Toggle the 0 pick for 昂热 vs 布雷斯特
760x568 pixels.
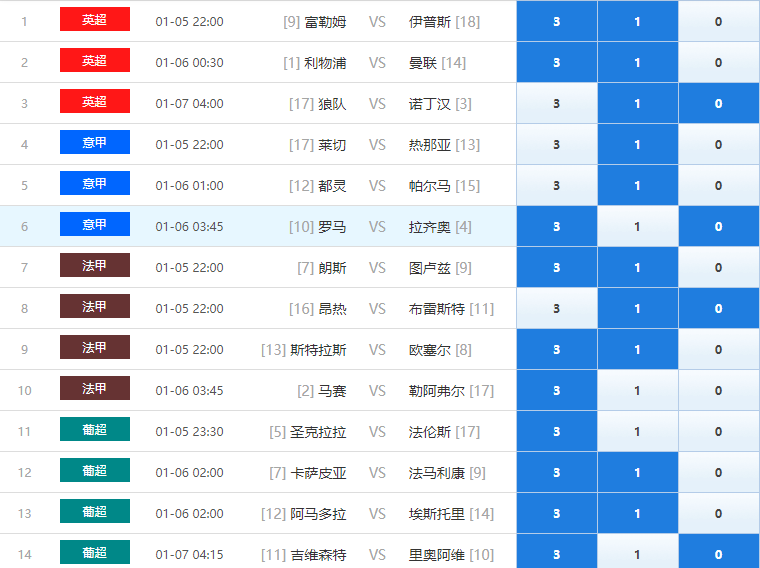719,308
